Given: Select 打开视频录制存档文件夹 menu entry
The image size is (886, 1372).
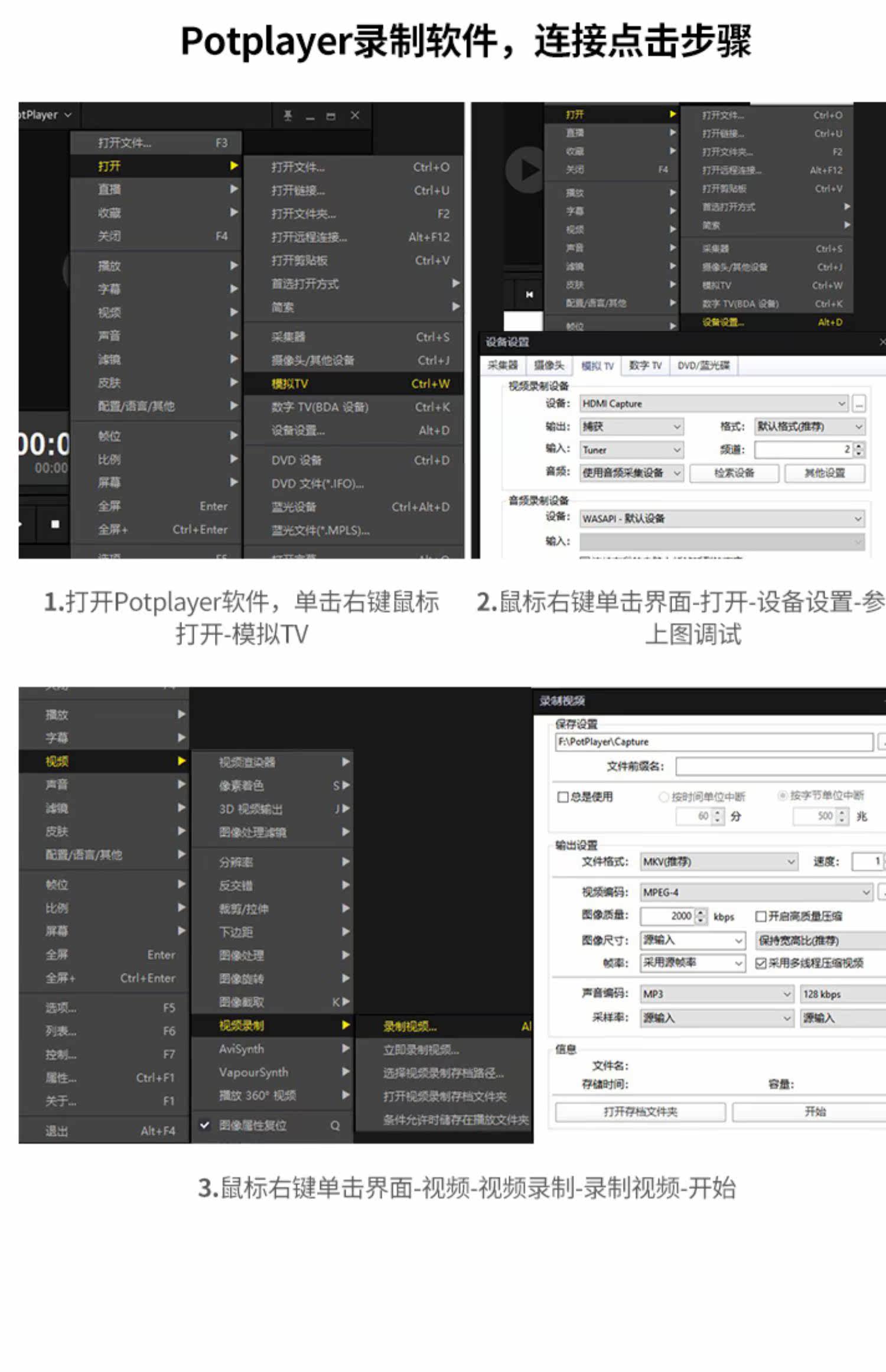Looking at the screenshot, I should 444,1097.
